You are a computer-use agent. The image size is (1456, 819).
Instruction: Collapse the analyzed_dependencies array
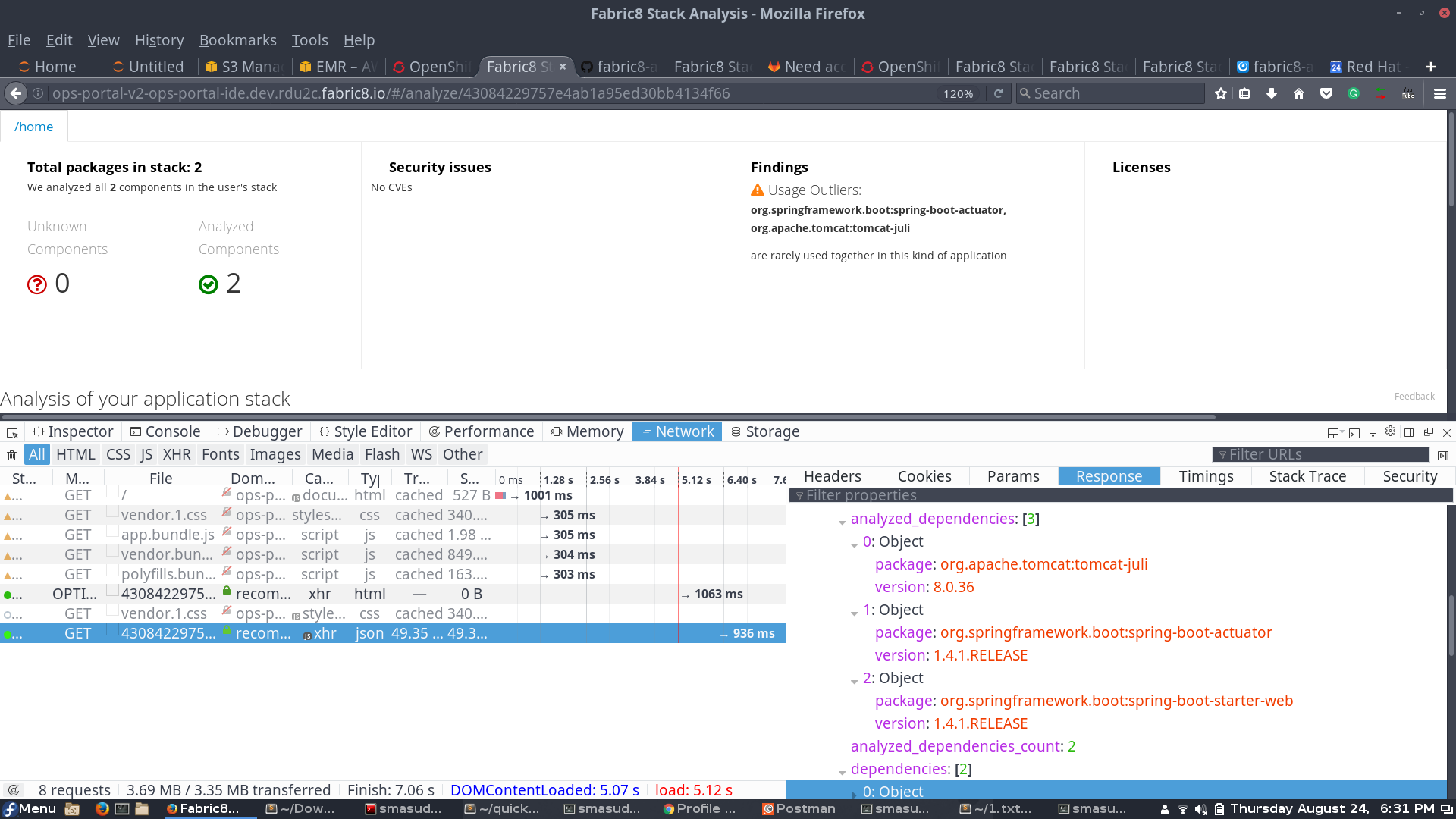(x=843, y=522)
